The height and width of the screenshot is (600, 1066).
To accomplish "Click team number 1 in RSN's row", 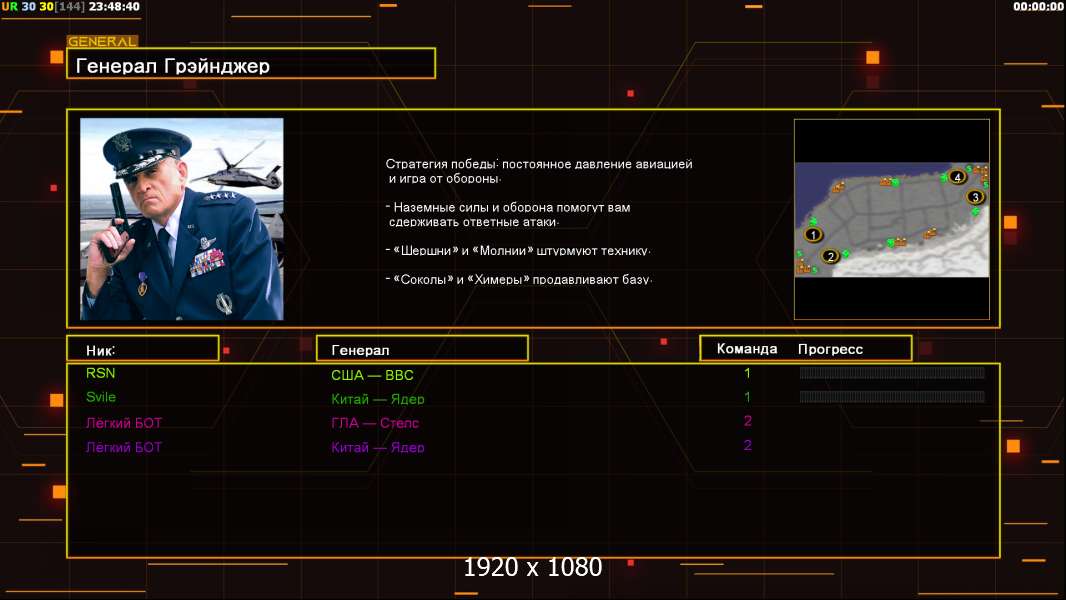I will [747, 373].
